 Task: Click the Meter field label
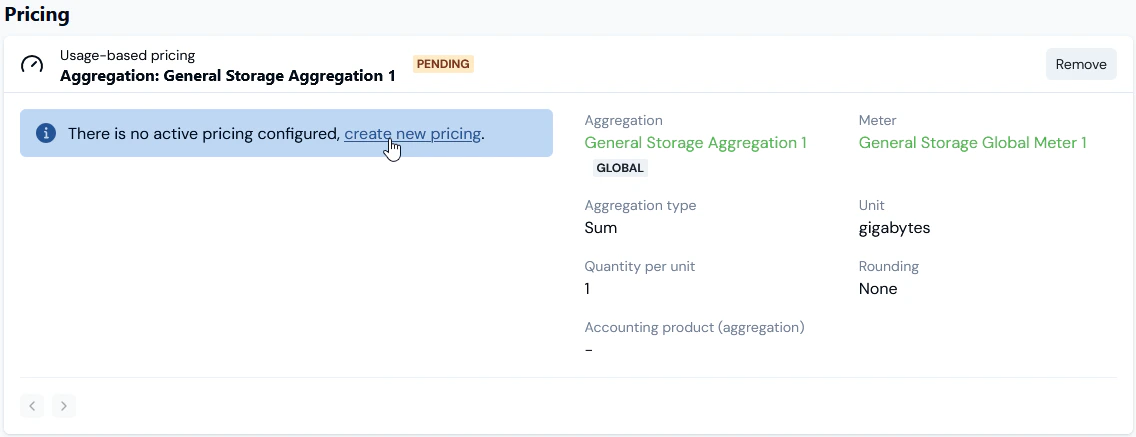[x=877, y=120]
